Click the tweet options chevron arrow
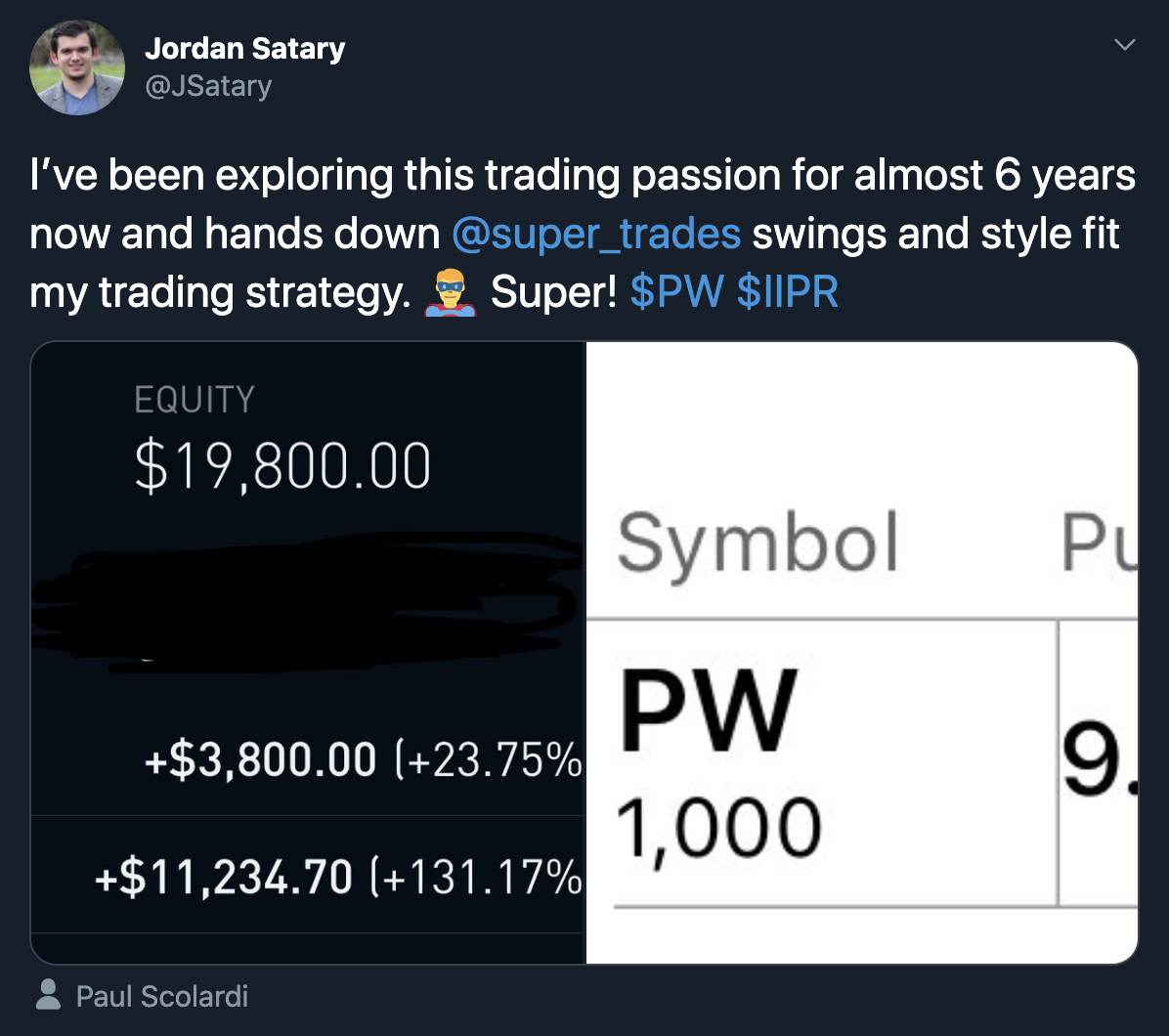1169x1036 pixels. (x=1125, y=45)
